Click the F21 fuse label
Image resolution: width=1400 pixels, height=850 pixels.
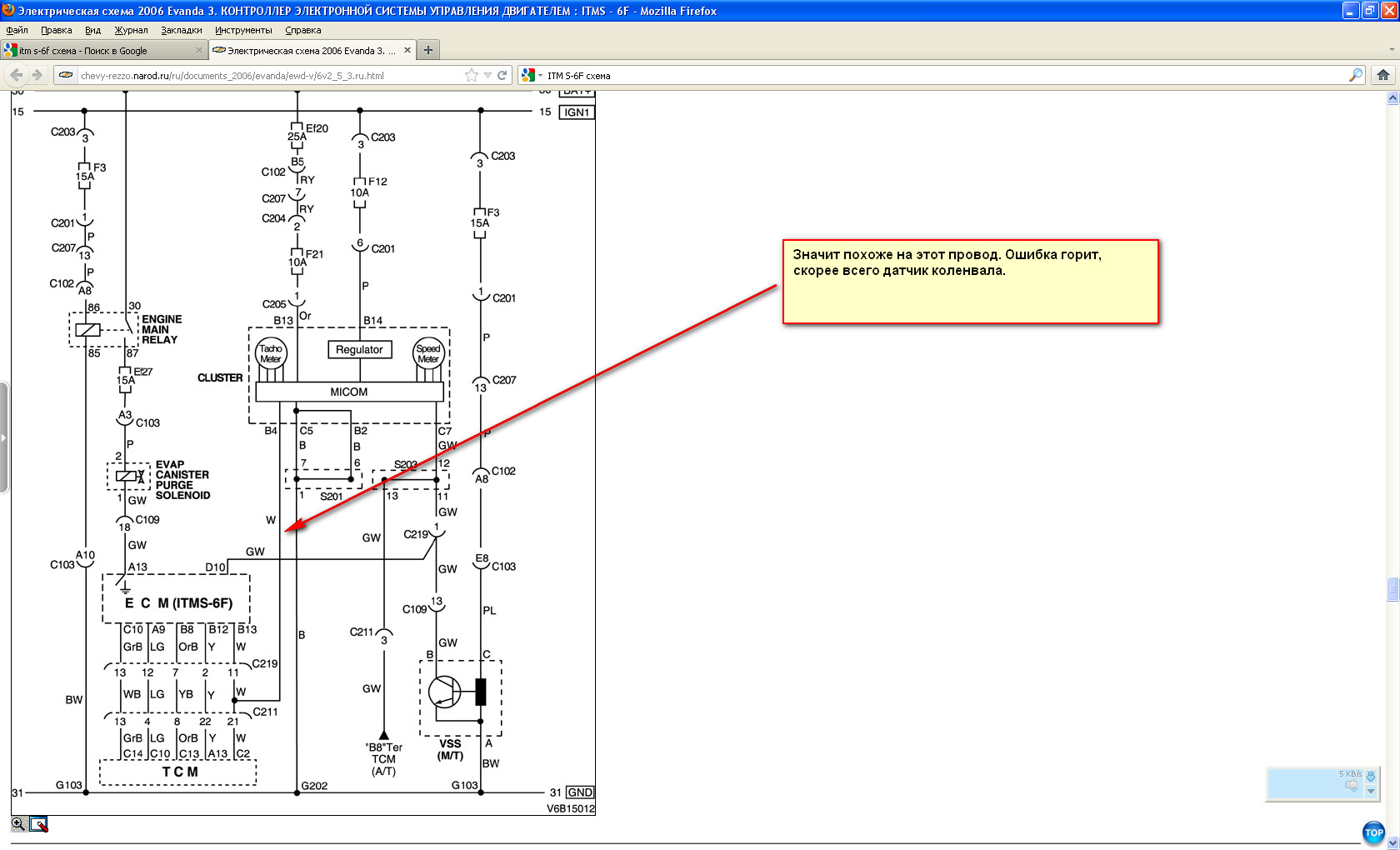[314, 254]
